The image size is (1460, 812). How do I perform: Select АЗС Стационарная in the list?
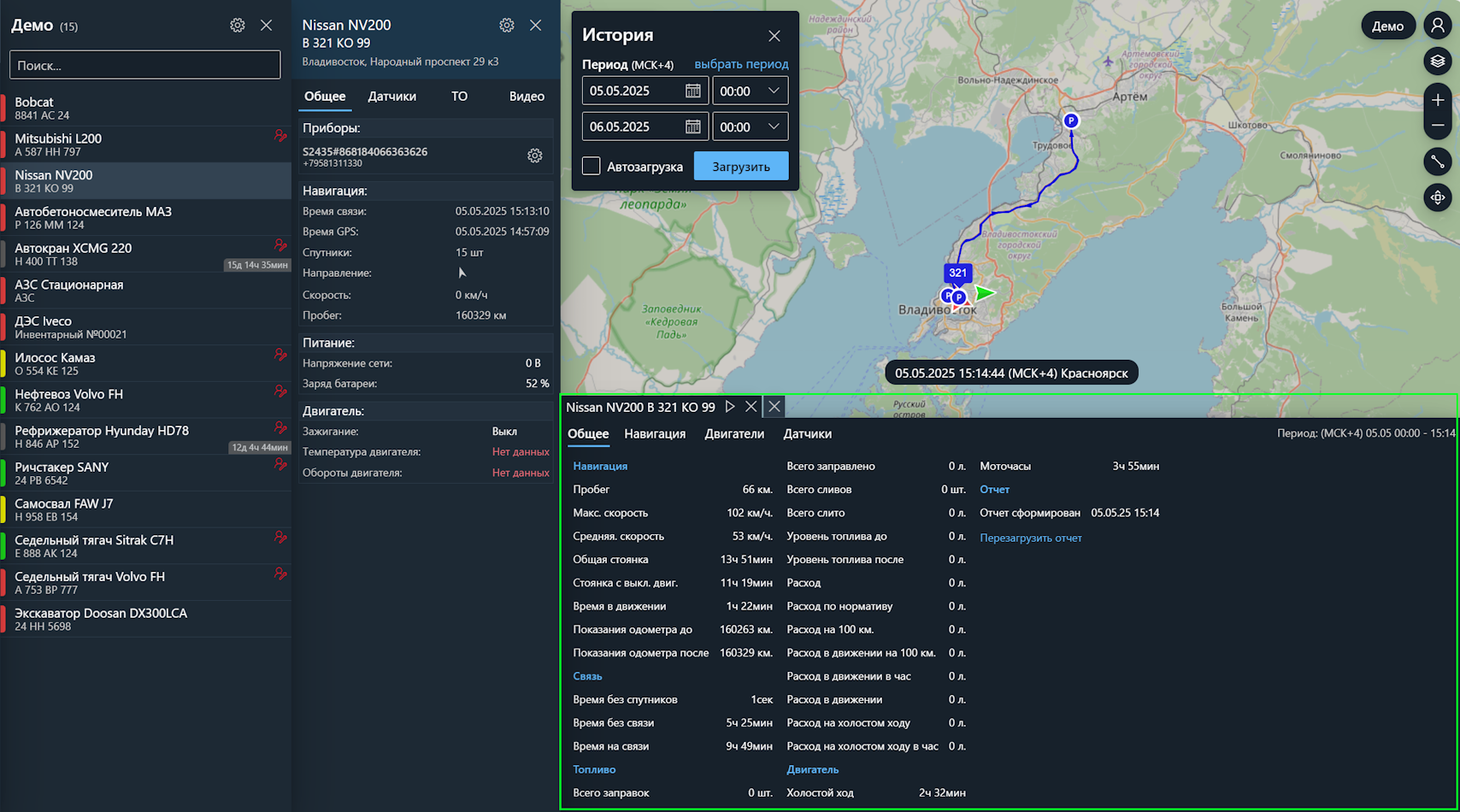[145, 291]
